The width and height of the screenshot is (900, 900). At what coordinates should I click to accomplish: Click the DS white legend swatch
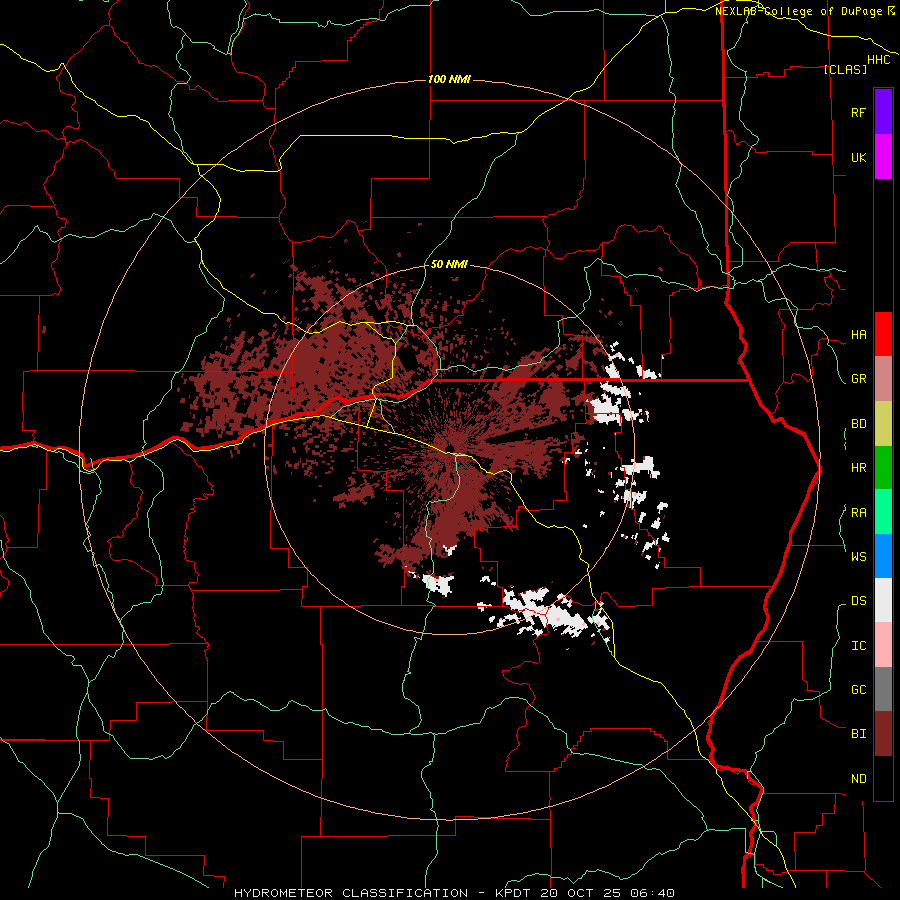click(883, 600)
